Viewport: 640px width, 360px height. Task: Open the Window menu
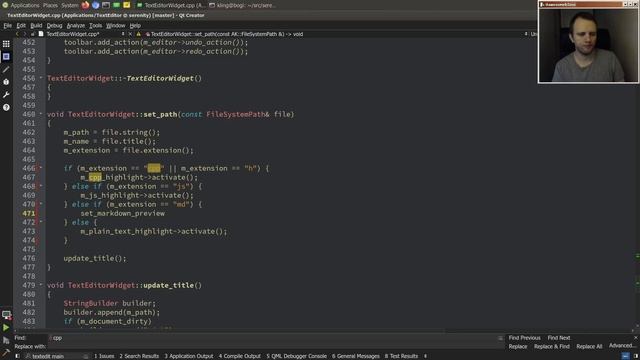coord(116,25)
